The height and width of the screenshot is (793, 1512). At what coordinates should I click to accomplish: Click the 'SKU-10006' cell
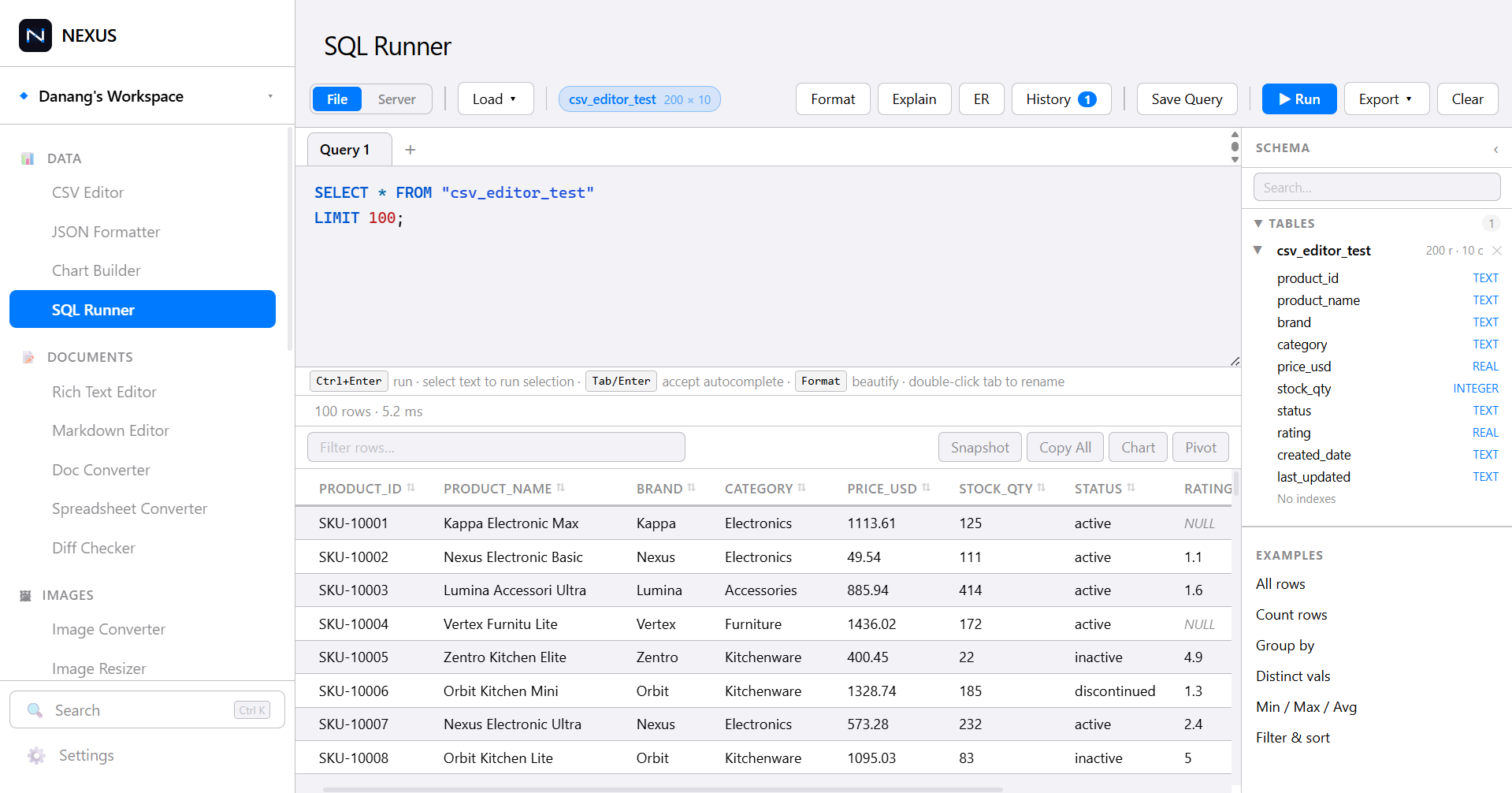point(353,691)
